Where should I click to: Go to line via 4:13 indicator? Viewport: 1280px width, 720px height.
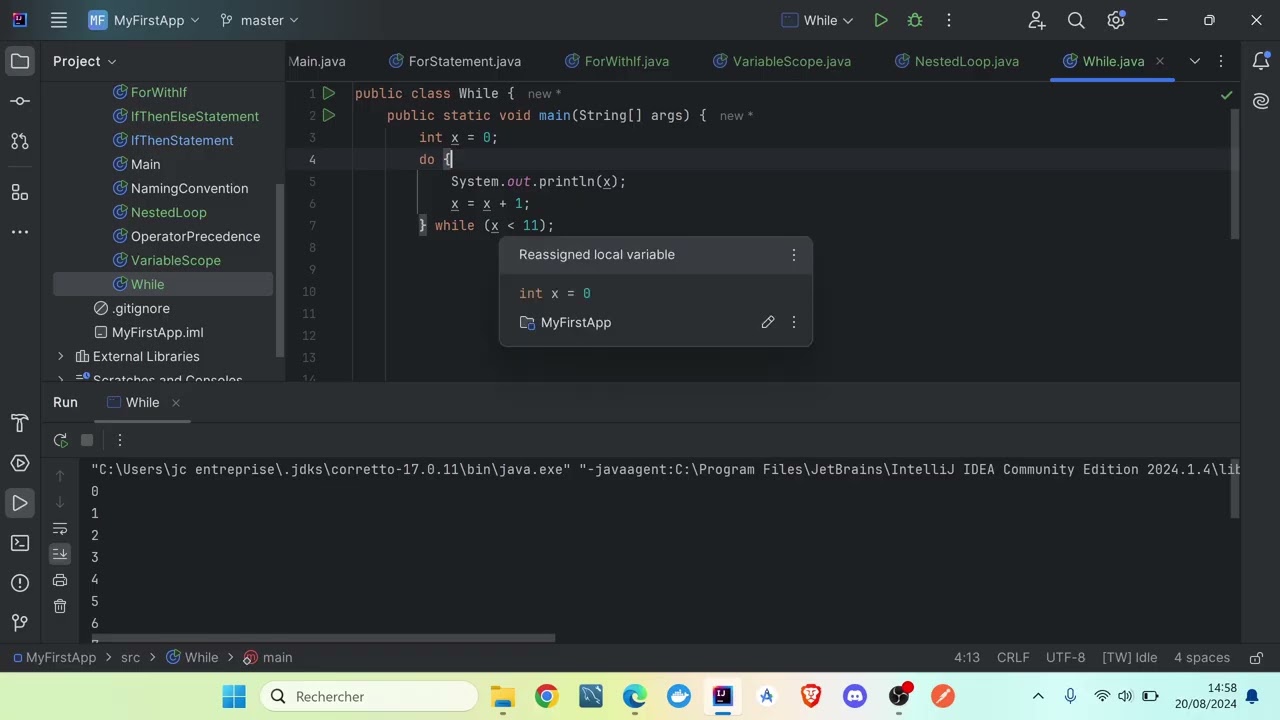(x=966, y=657)
